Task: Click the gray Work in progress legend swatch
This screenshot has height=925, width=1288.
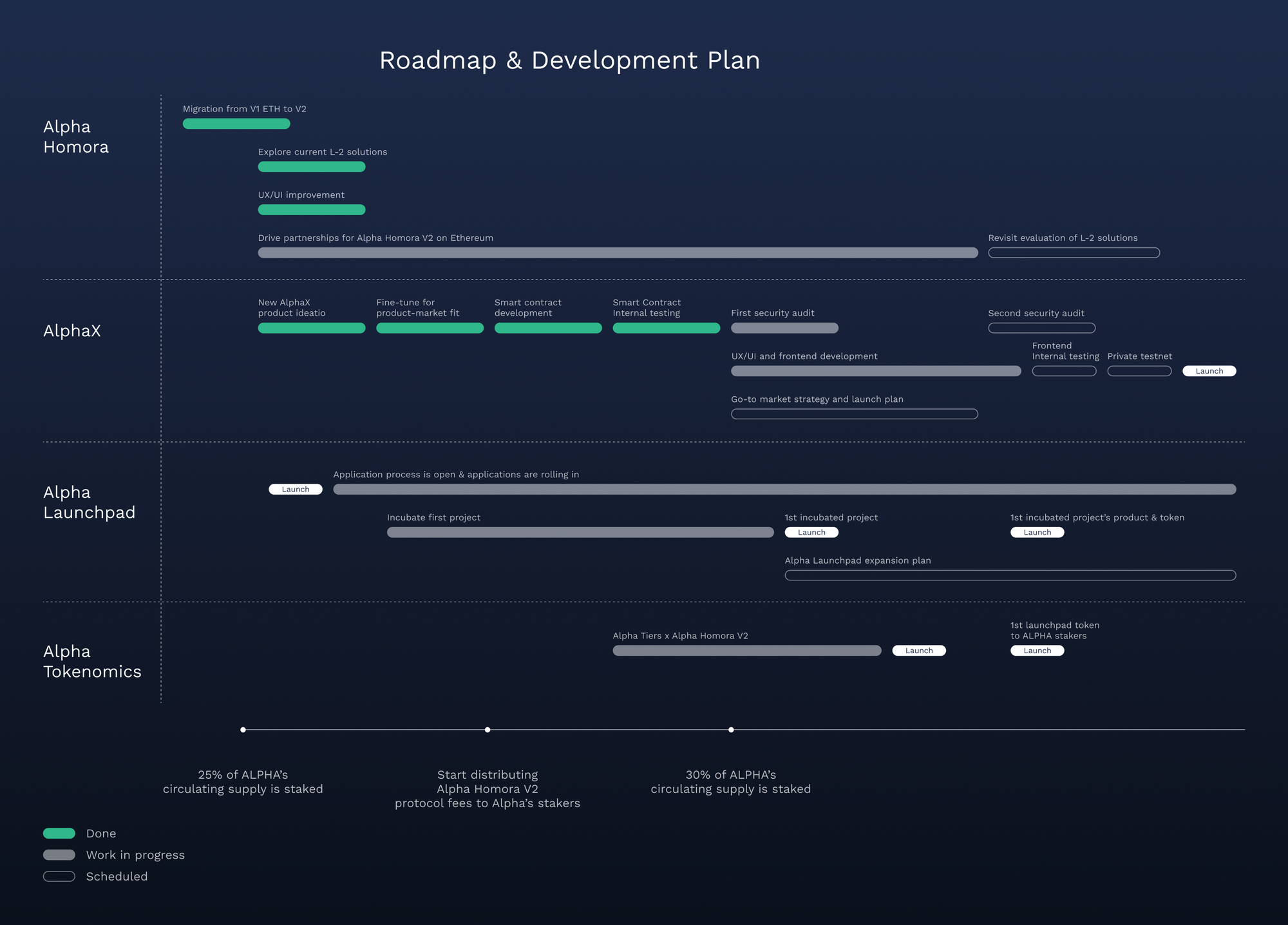Action: (59, 855)
